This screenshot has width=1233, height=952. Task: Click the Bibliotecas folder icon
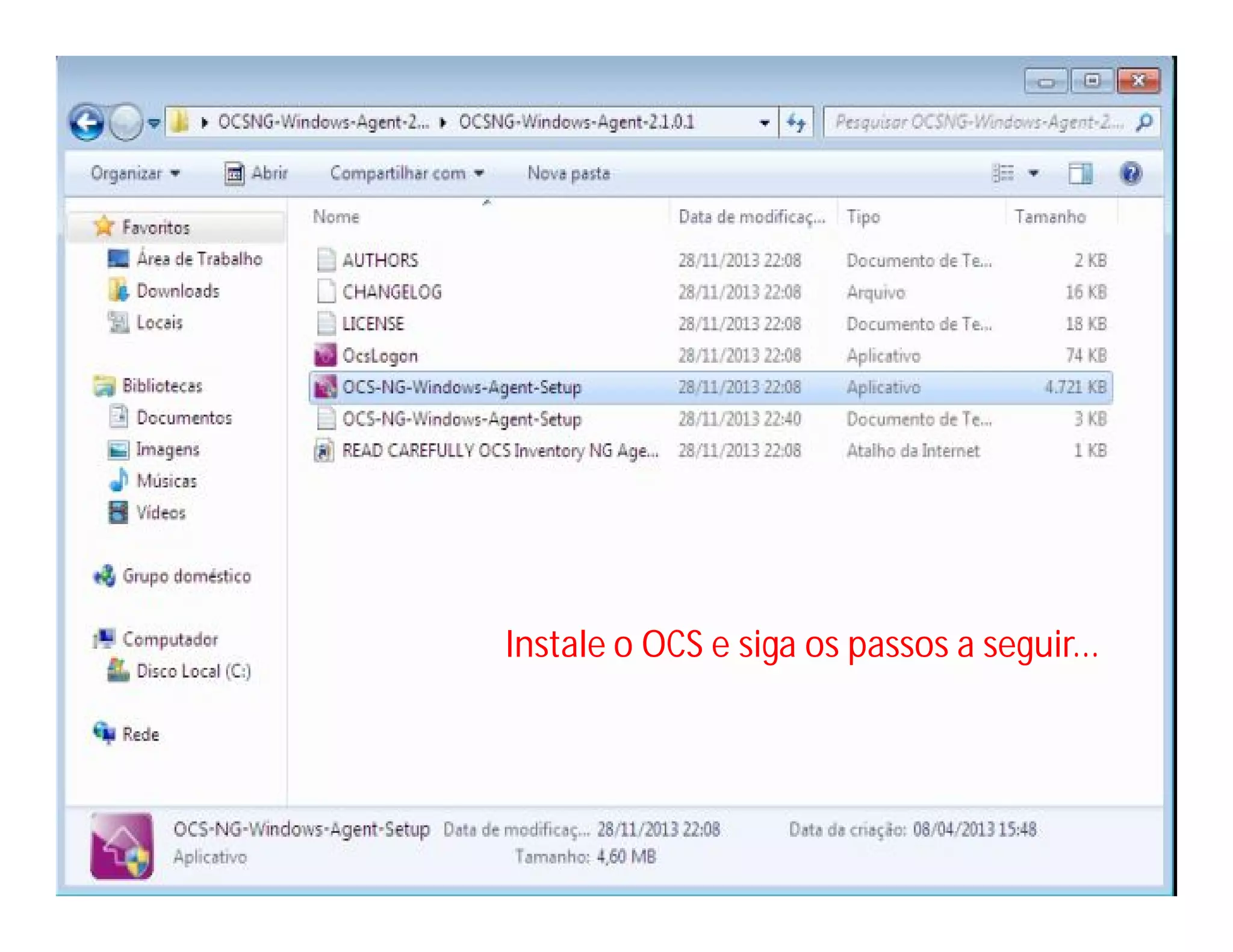click(x=105, y=386)
